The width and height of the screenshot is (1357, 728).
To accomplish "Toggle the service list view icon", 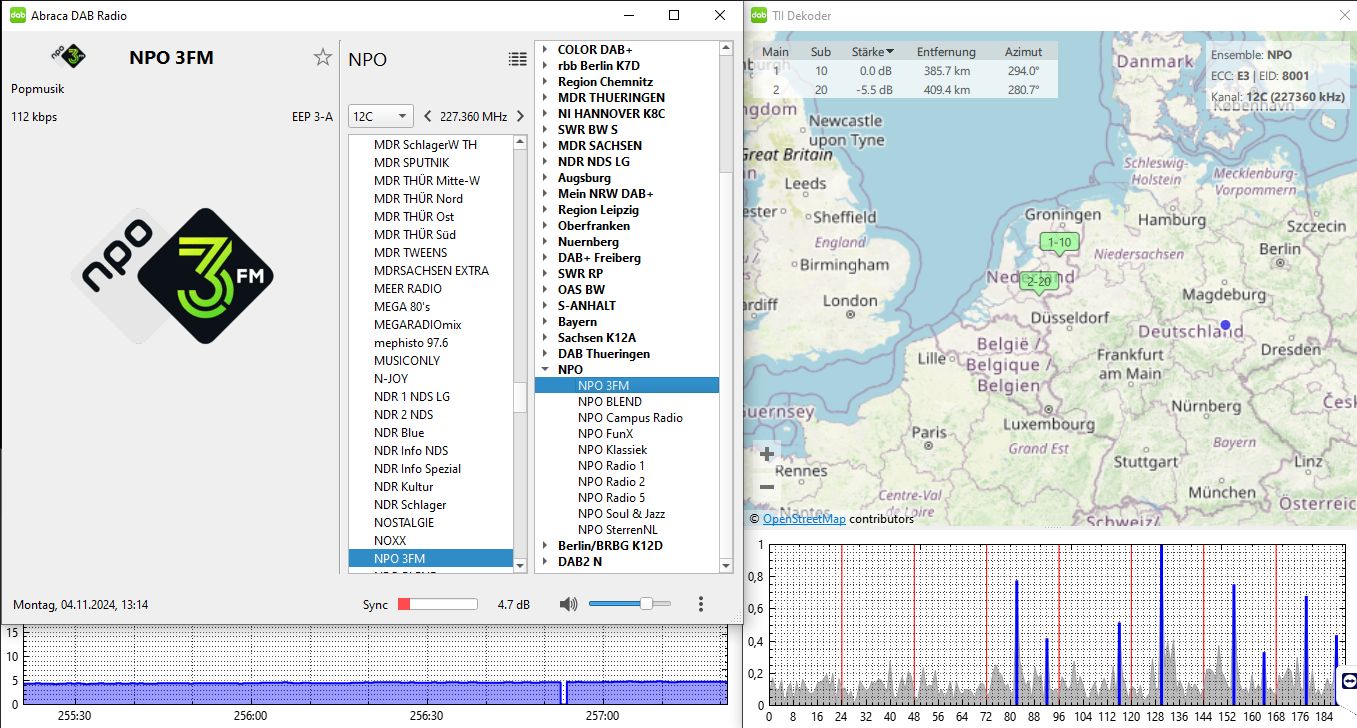I will pos(517,59).
